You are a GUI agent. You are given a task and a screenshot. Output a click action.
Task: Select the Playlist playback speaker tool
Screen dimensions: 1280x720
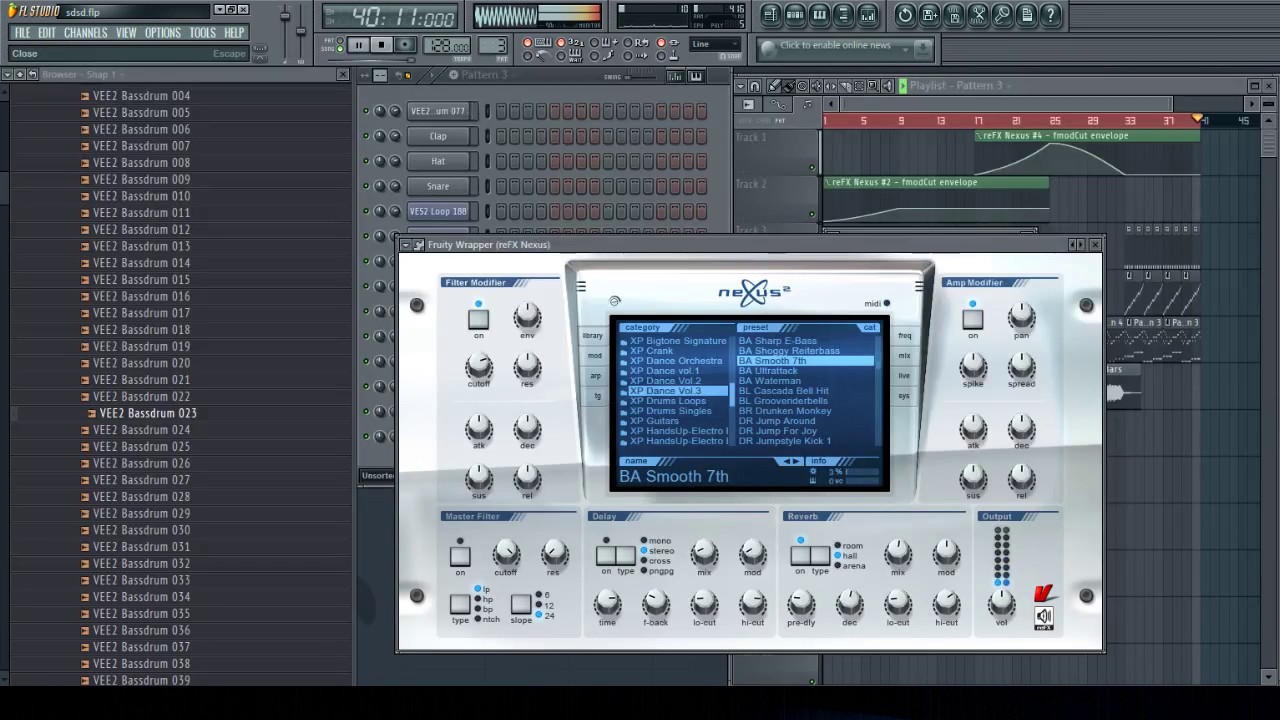coord(888,86)
